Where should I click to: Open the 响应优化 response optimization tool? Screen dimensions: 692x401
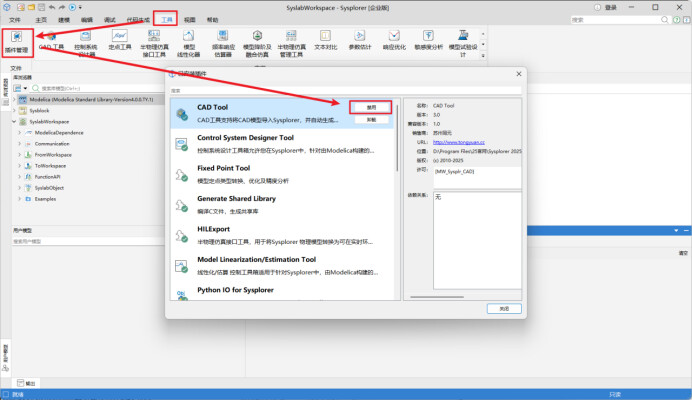(394, 41)
